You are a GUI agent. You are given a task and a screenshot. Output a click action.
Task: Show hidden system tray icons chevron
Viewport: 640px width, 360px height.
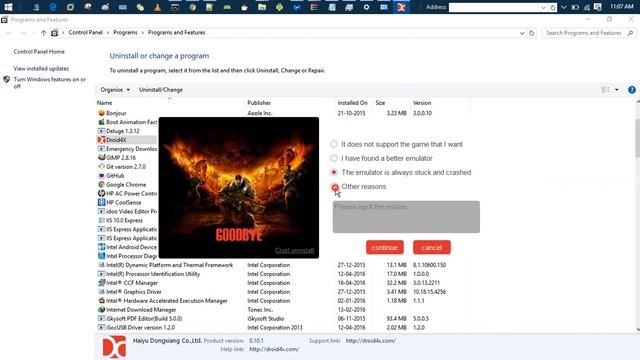click(564, 7)
